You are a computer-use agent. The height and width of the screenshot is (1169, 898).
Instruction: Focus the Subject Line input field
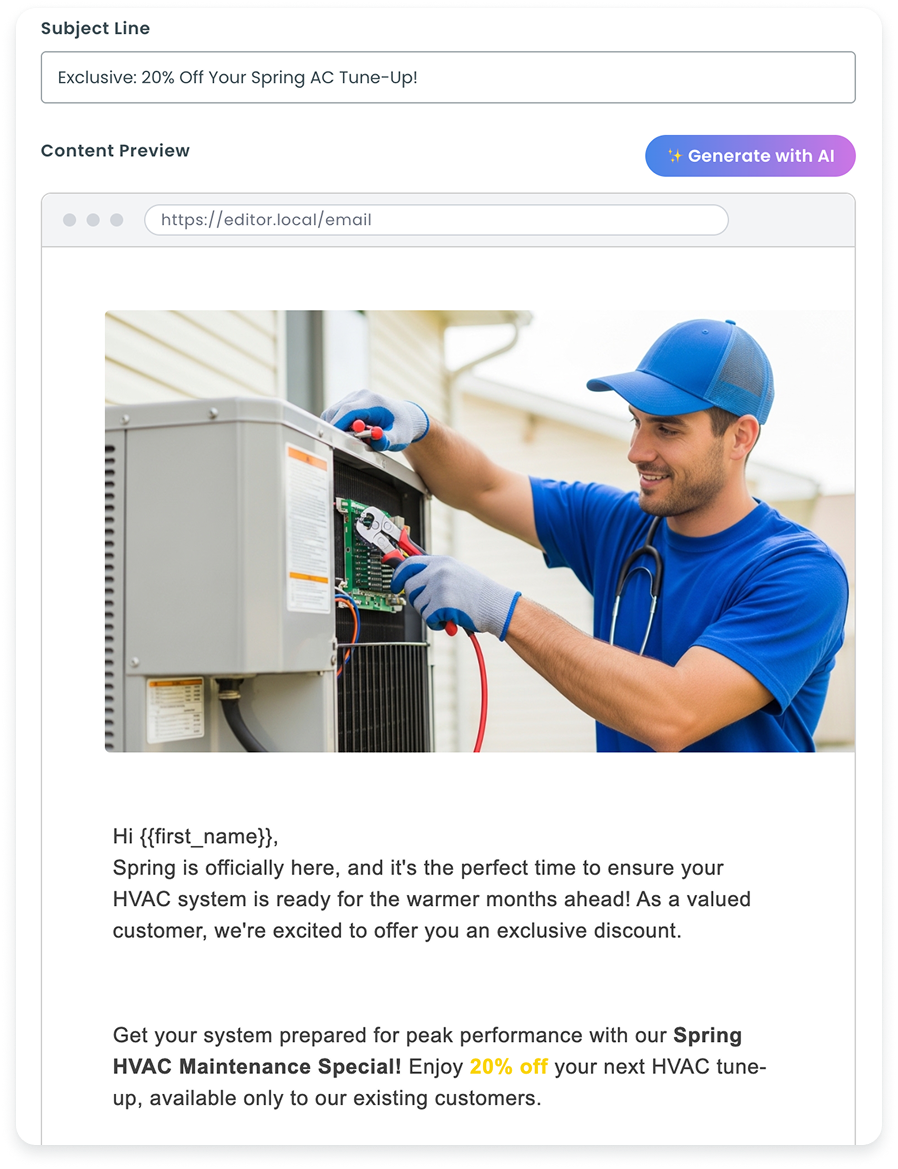(x=448, y=78)
